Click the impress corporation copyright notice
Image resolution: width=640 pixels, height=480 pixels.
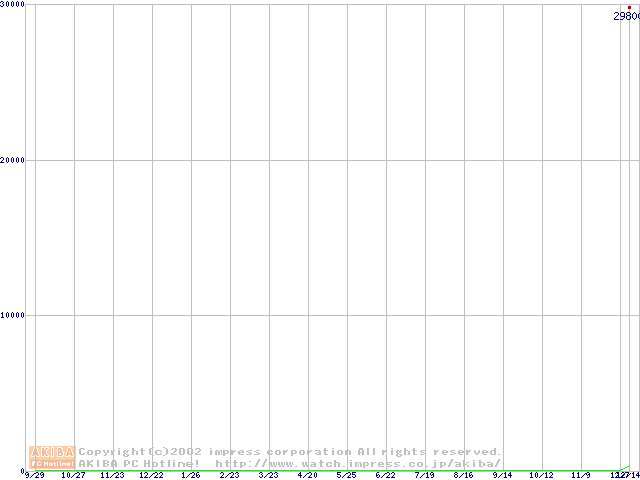click(x=289, y=452)
